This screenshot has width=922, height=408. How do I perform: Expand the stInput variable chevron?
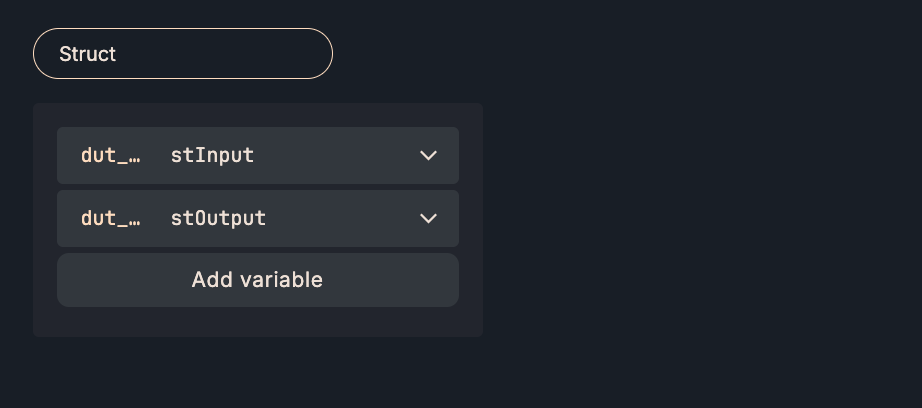[429, 156]
